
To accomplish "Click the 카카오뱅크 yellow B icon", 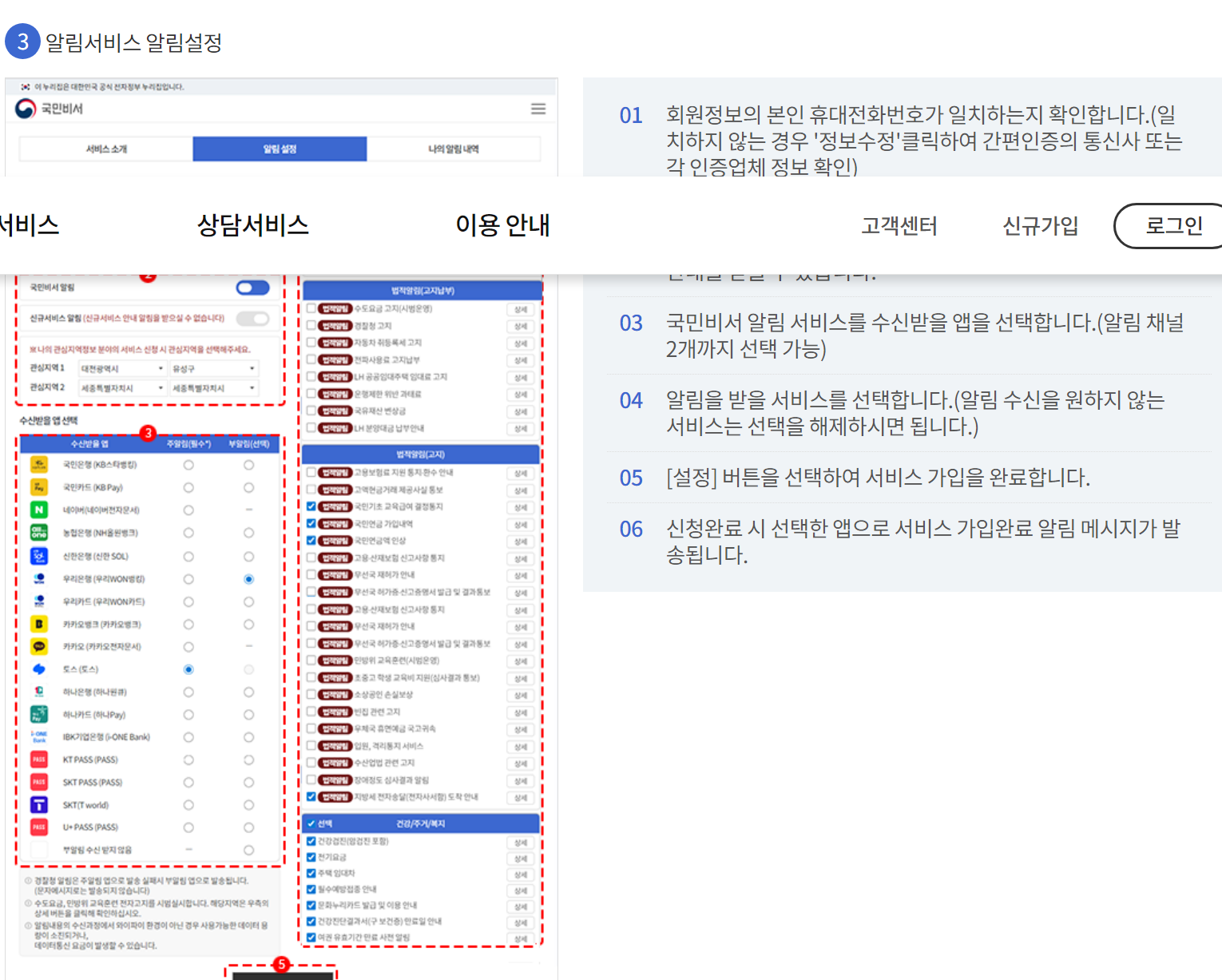I will 38,624.
